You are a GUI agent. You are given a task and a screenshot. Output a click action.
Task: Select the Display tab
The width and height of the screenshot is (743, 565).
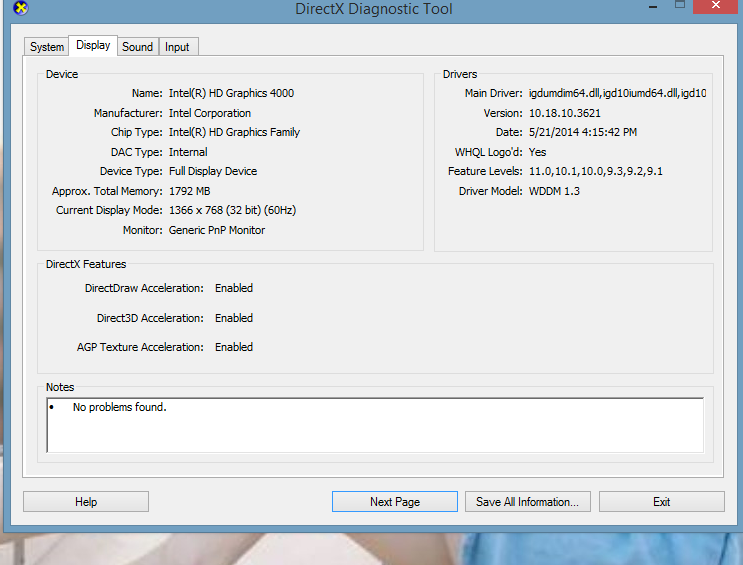(93, 46)
